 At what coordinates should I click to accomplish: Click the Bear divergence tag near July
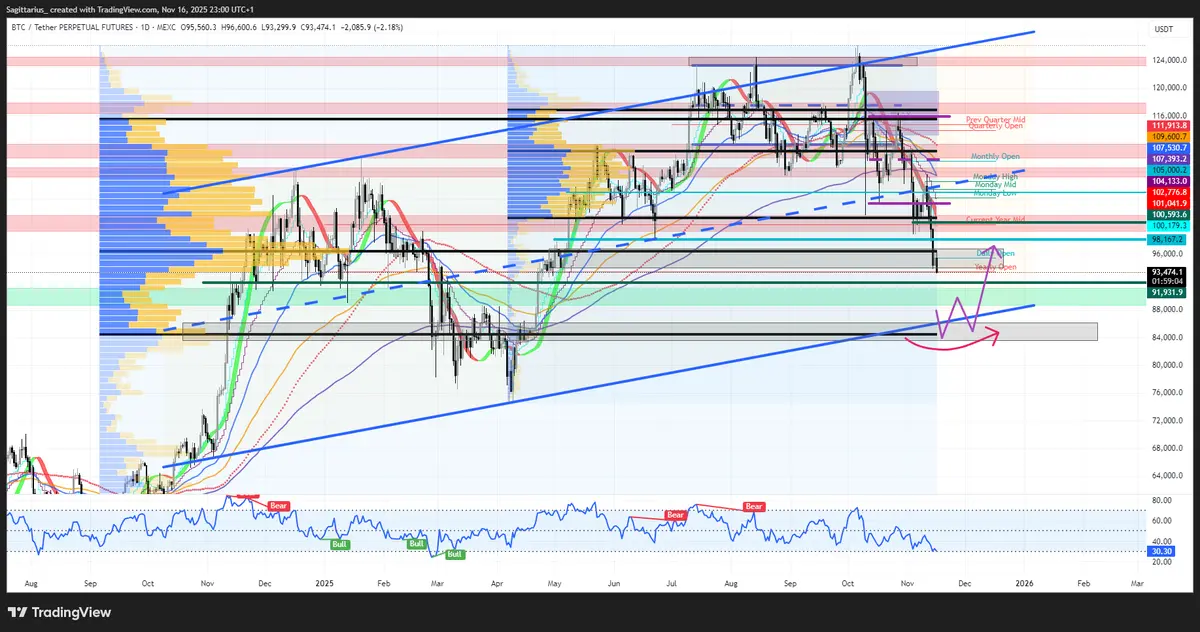point(676,515)
